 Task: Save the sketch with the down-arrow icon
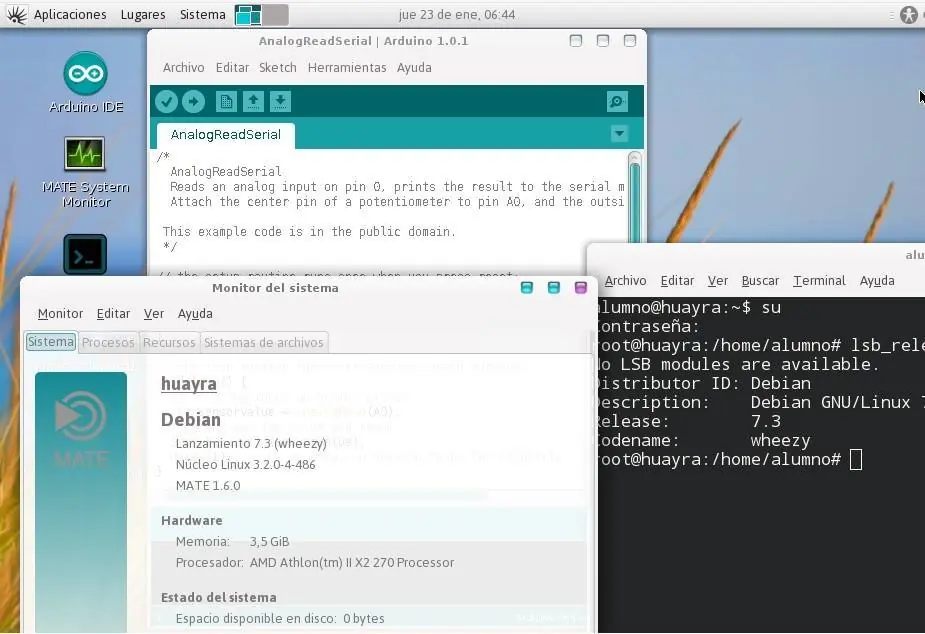pyautogui.click(x=280, y=101)
